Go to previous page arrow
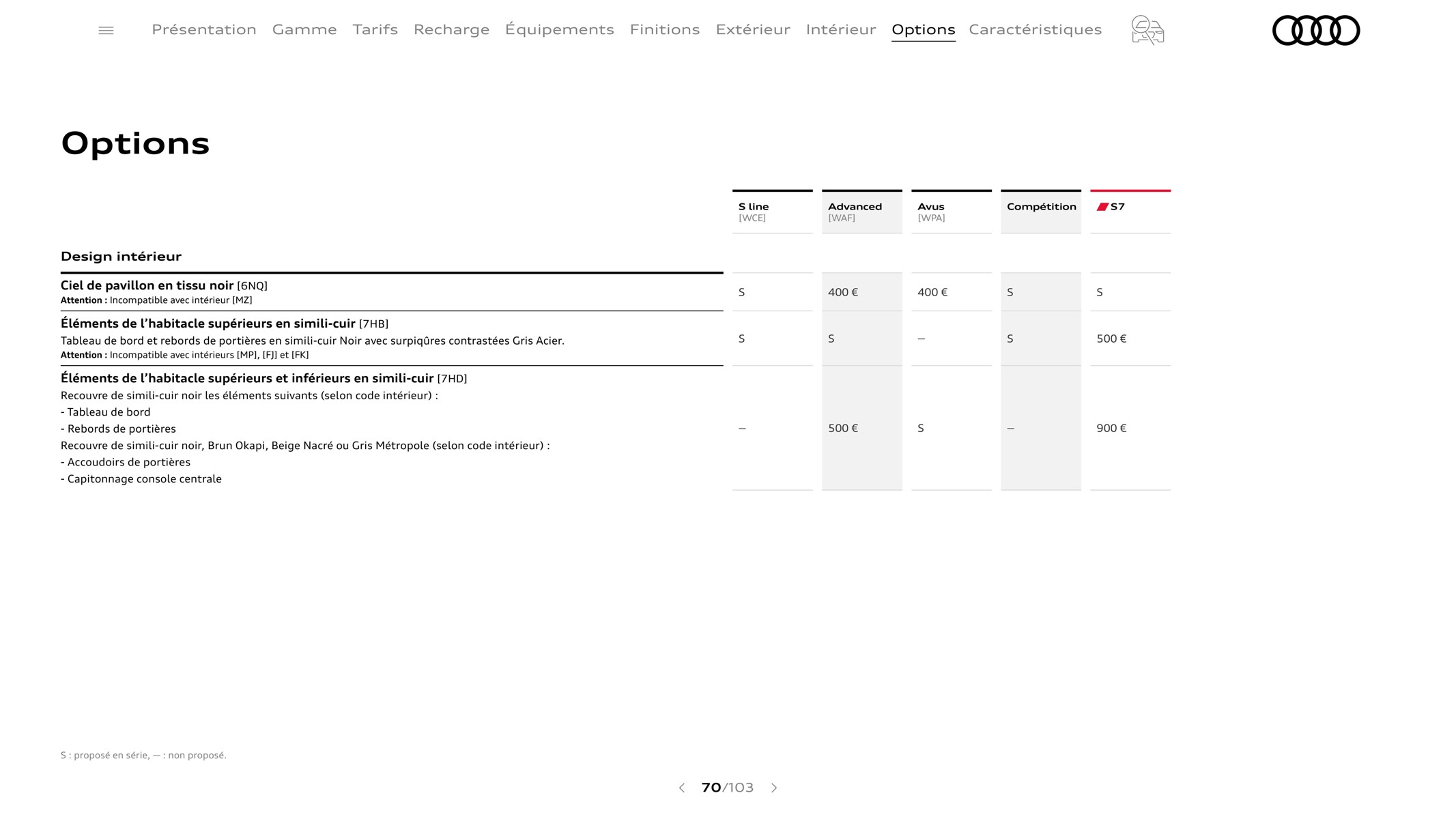Viewport: 1456px width, 819px height. tap(681, 788)
